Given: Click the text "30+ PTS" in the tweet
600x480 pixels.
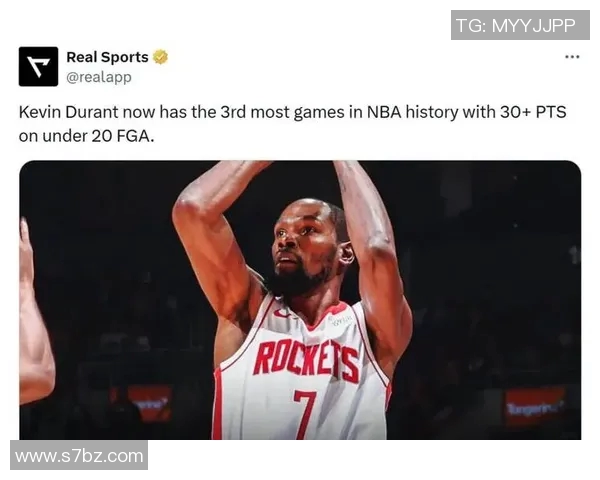Looking at the screenshot, I should click(533, 112).
